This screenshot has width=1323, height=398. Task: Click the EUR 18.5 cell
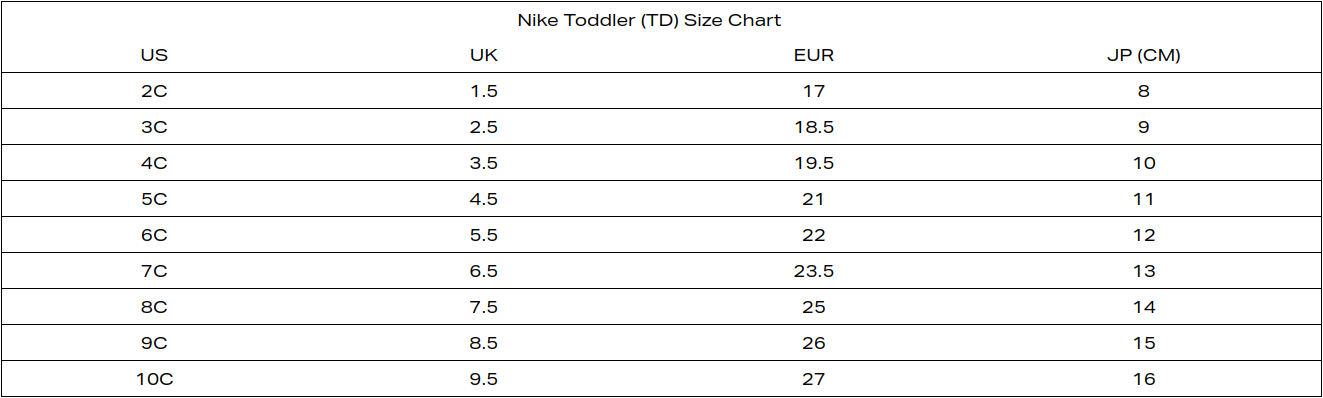coord(814,127)
